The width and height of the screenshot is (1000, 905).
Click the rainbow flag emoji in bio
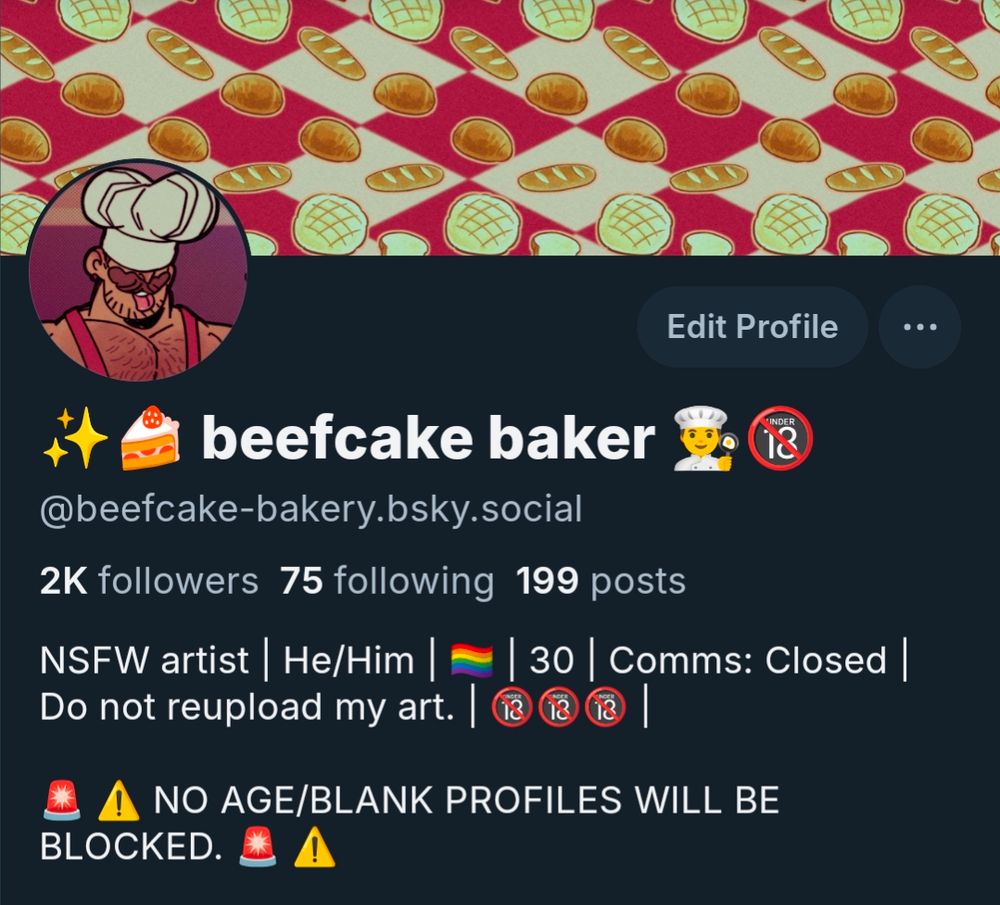pyautogui.click(x=472, y=660)
